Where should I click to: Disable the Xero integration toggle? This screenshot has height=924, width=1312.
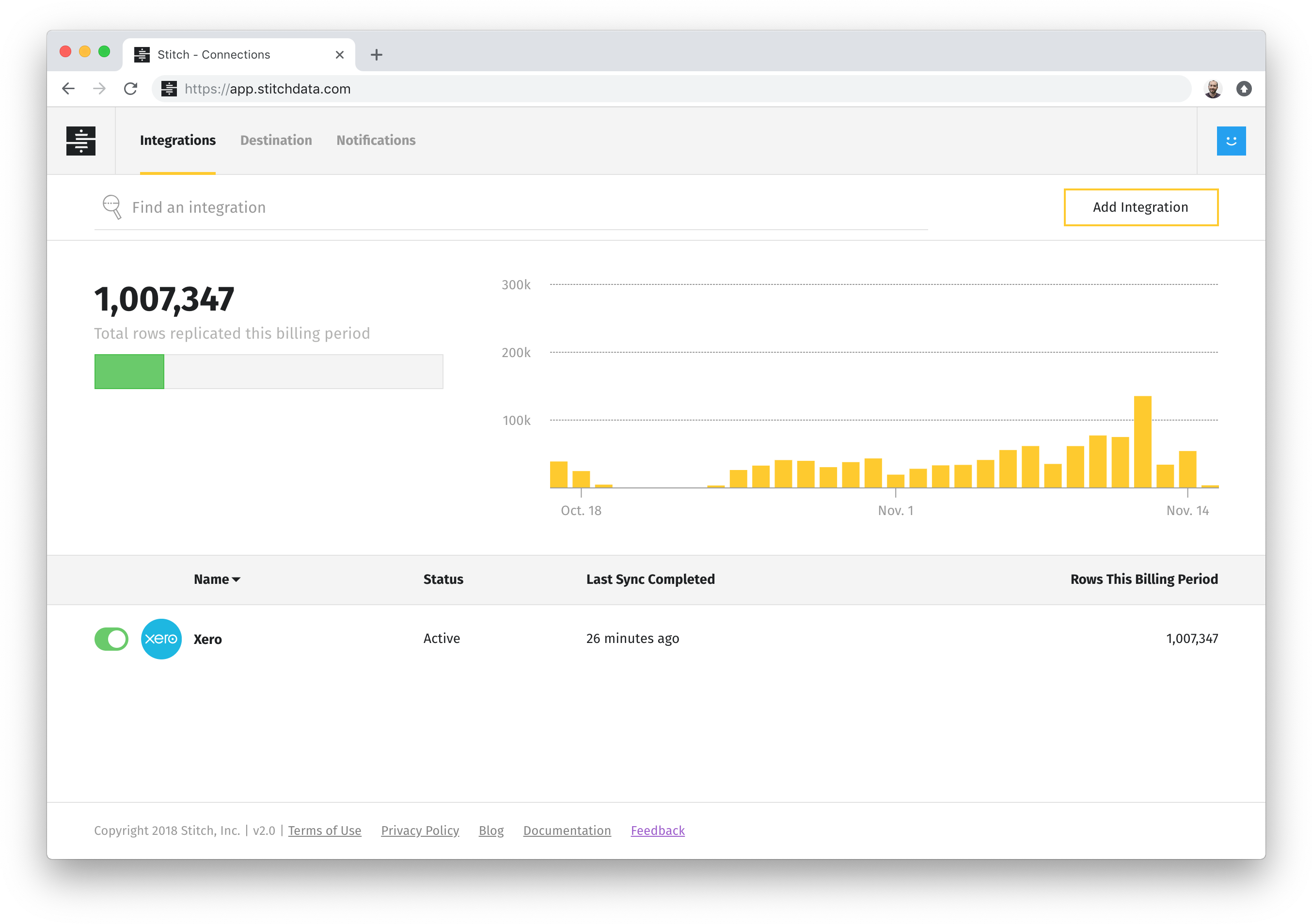coord(111,639)
